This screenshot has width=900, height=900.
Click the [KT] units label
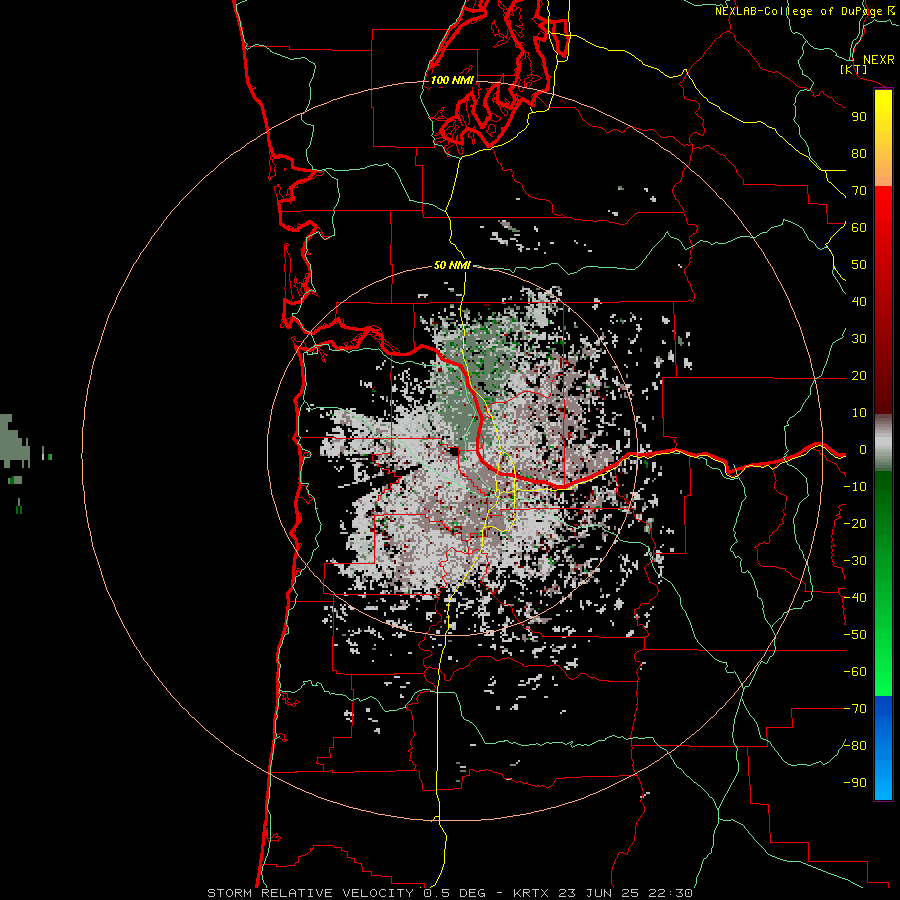tap(854, 69)
